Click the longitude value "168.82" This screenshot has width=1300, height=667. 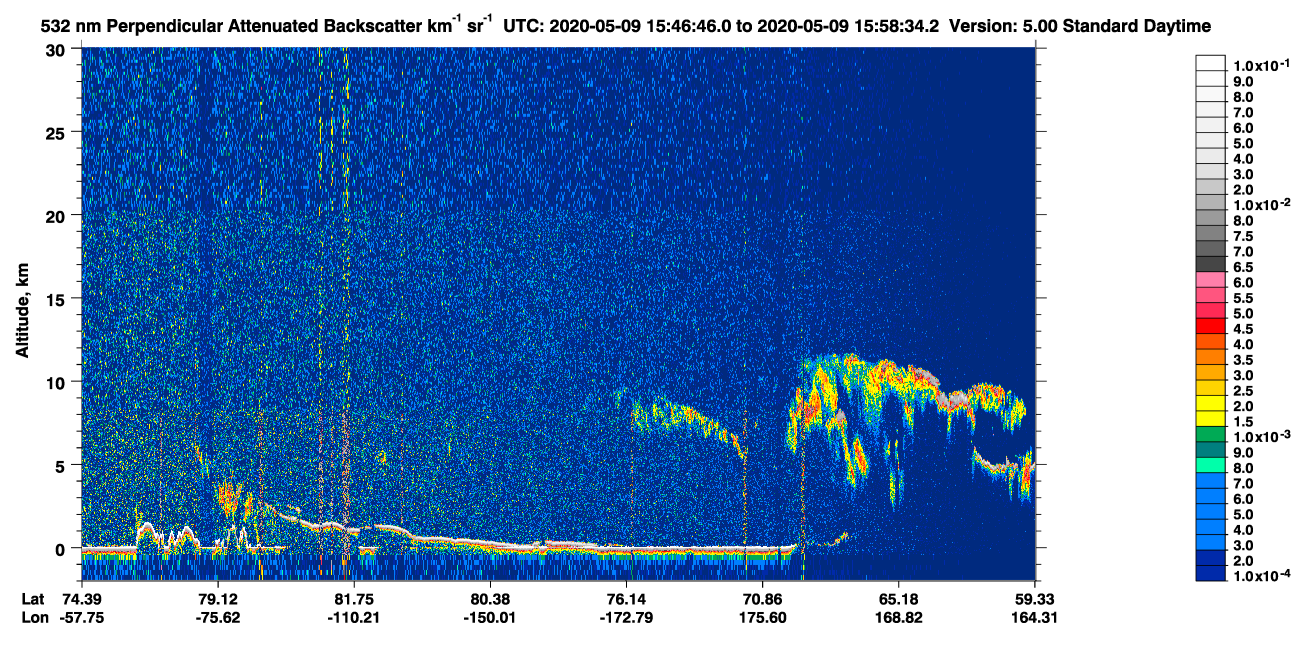coord(898,618)
